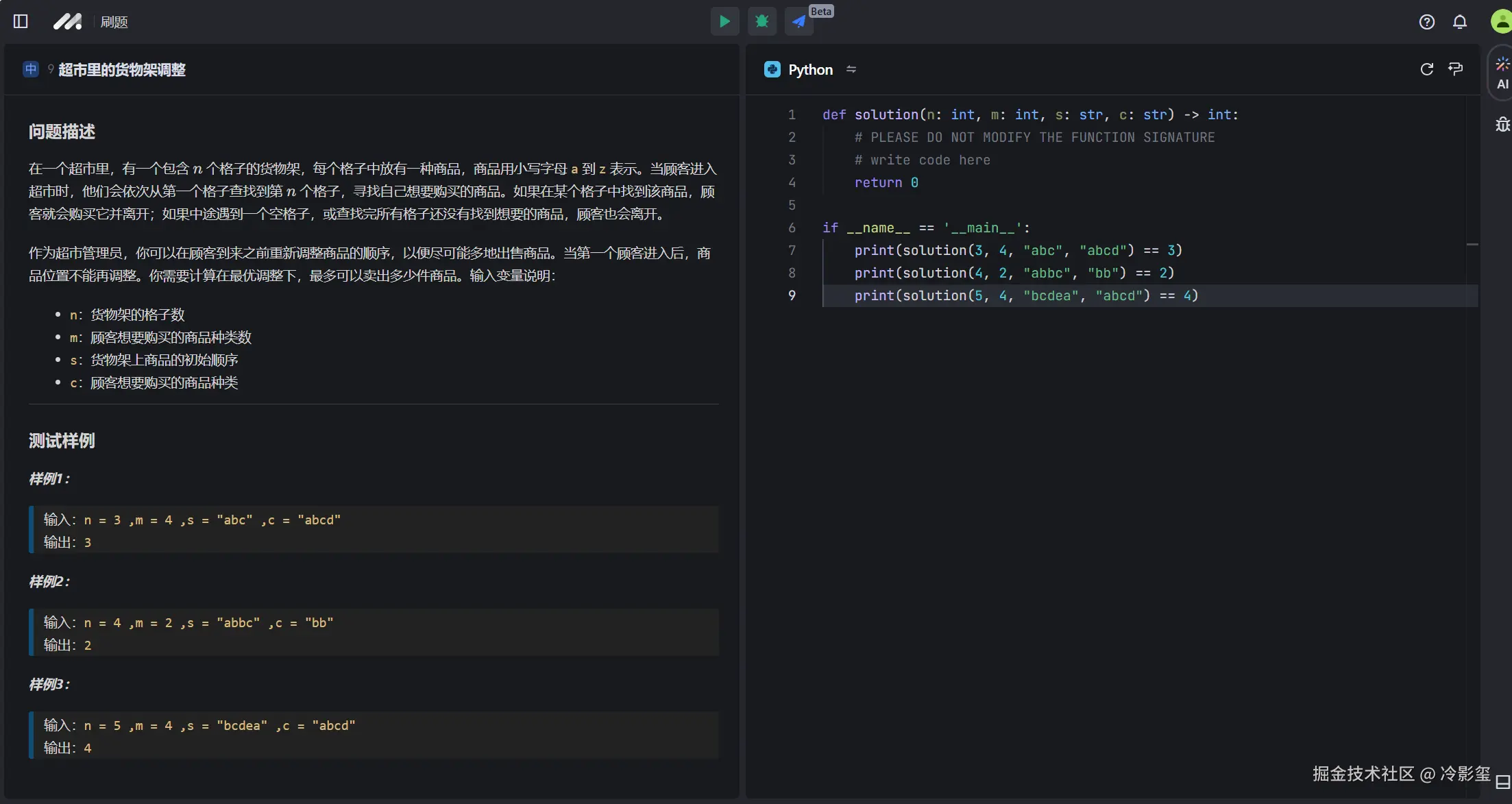Open the notifications bell
The image size is (1512, 804).
[1459, 22]
